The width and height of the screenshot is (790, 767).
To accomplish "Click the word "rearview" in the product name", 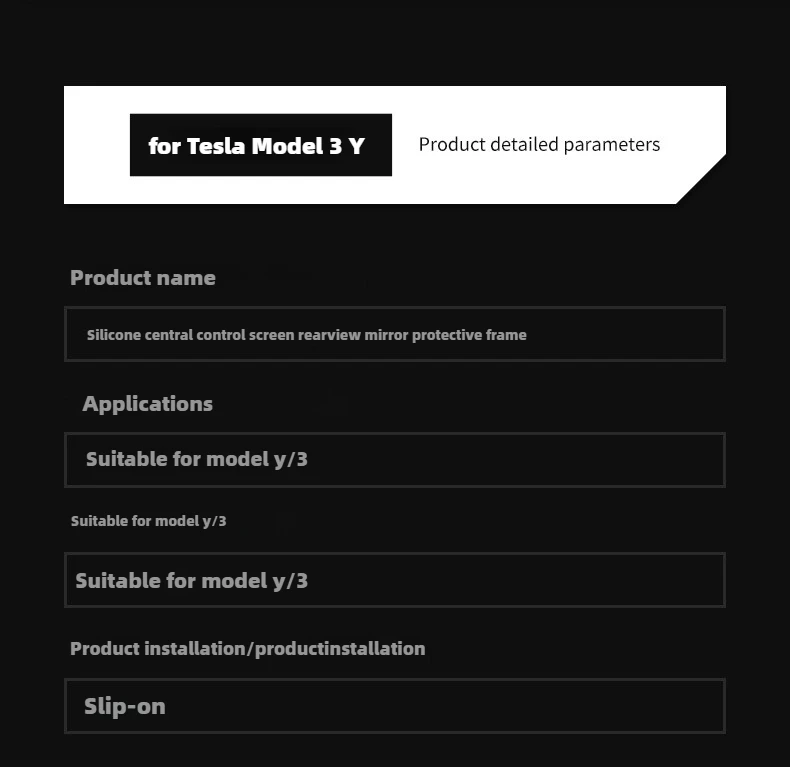I will point(328,335).
